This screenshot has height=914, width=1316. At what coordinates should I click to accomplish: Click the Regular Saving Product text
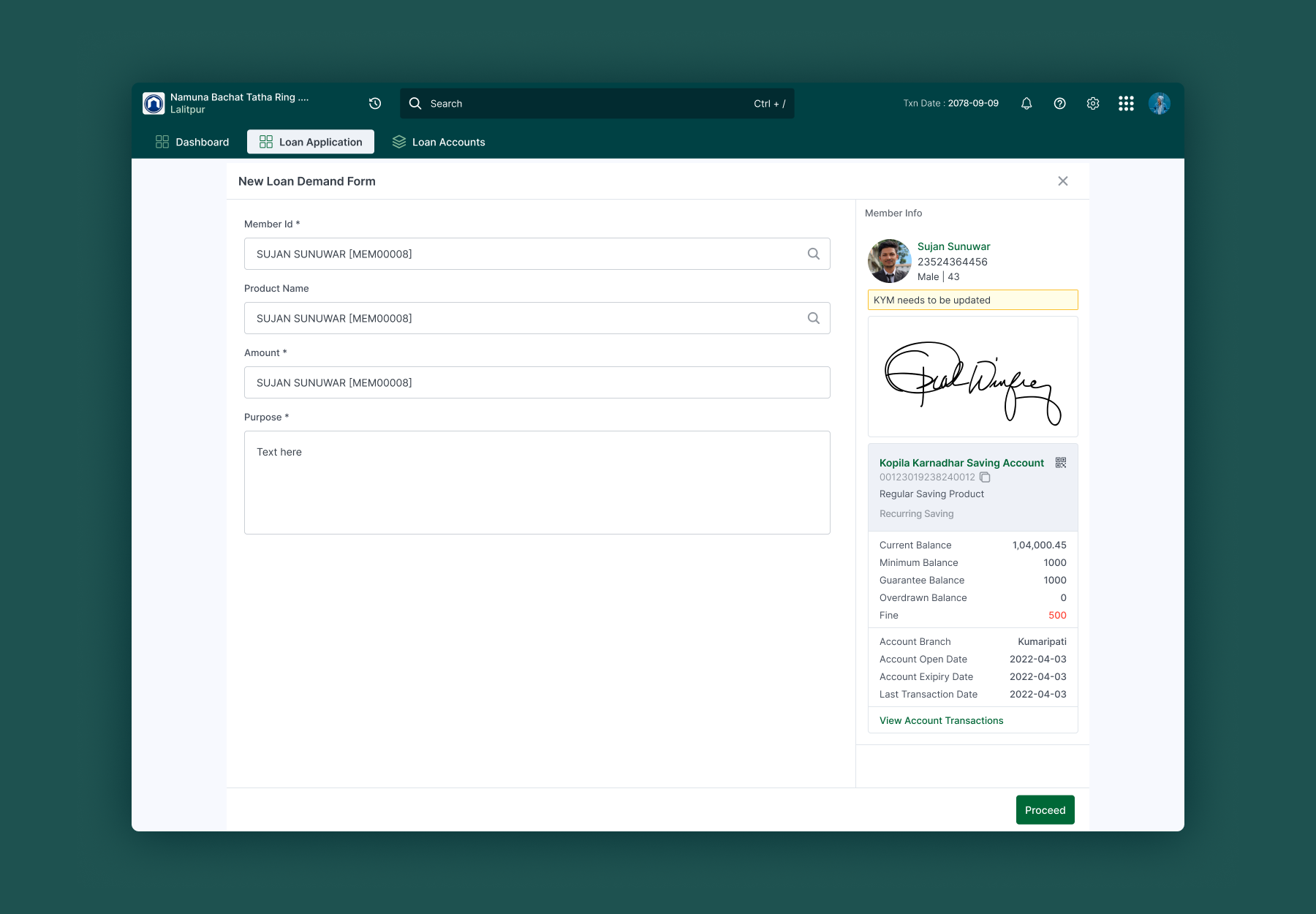pyautogui.click(x=931, y=494)
